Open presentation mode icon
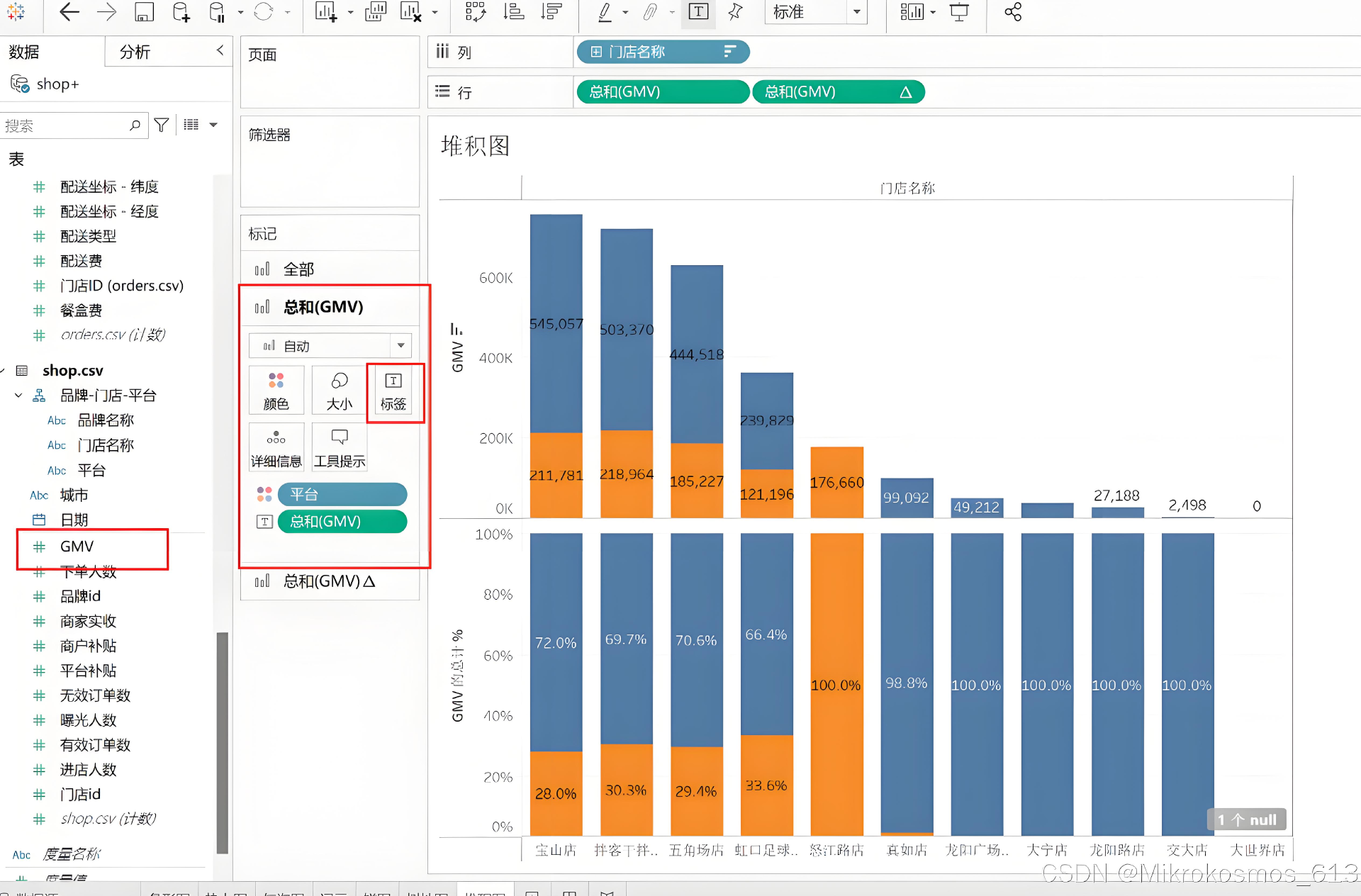 point(959,12)
